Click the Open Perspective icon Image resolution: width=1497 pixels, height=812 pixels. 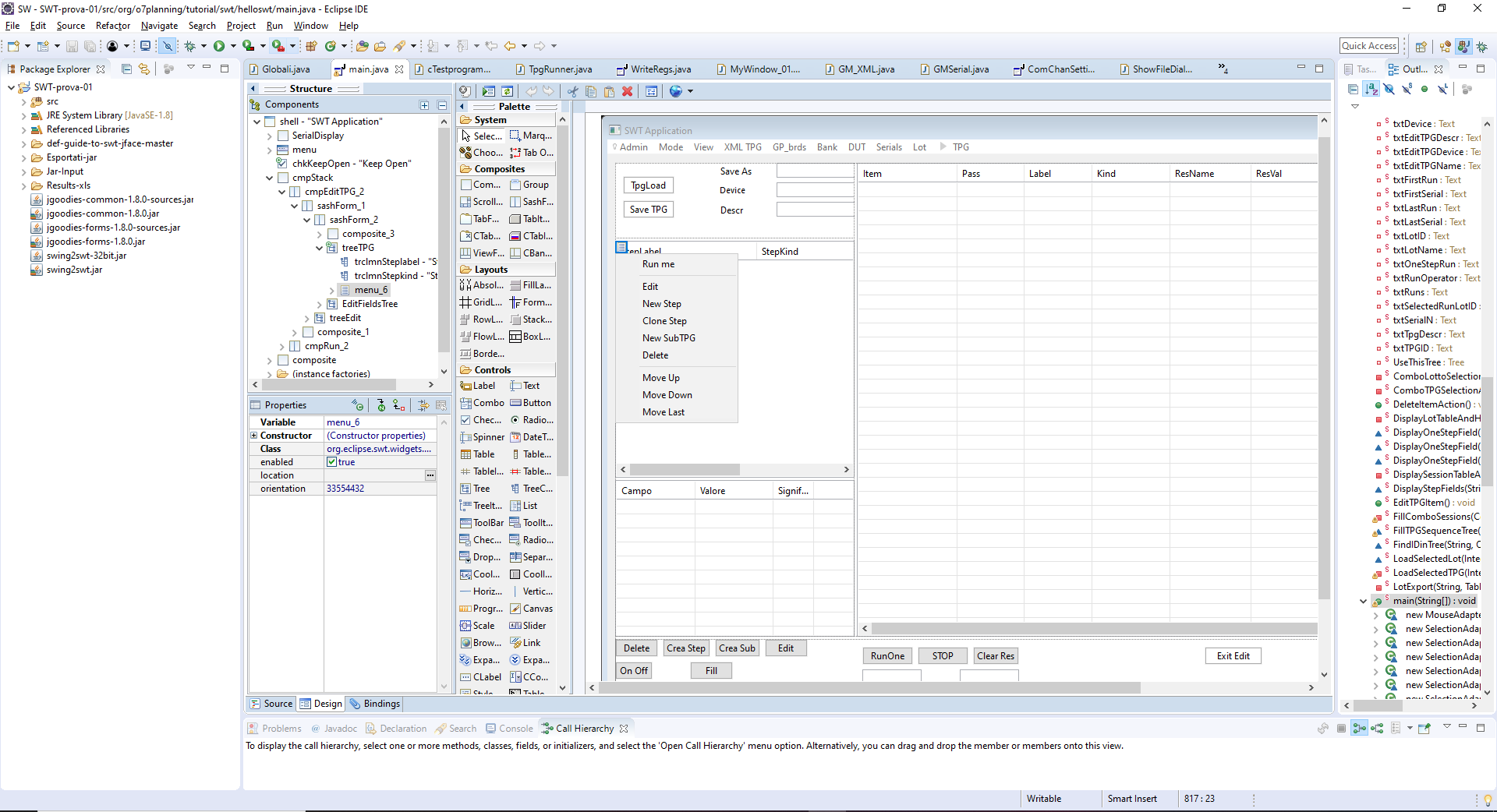pyautogui.click(x=1421, y=47)
